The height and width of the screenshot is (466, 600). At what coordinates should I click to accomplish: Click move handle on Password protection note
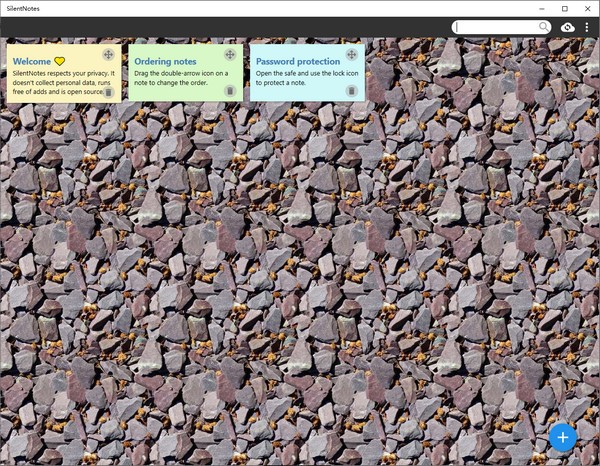352,55
